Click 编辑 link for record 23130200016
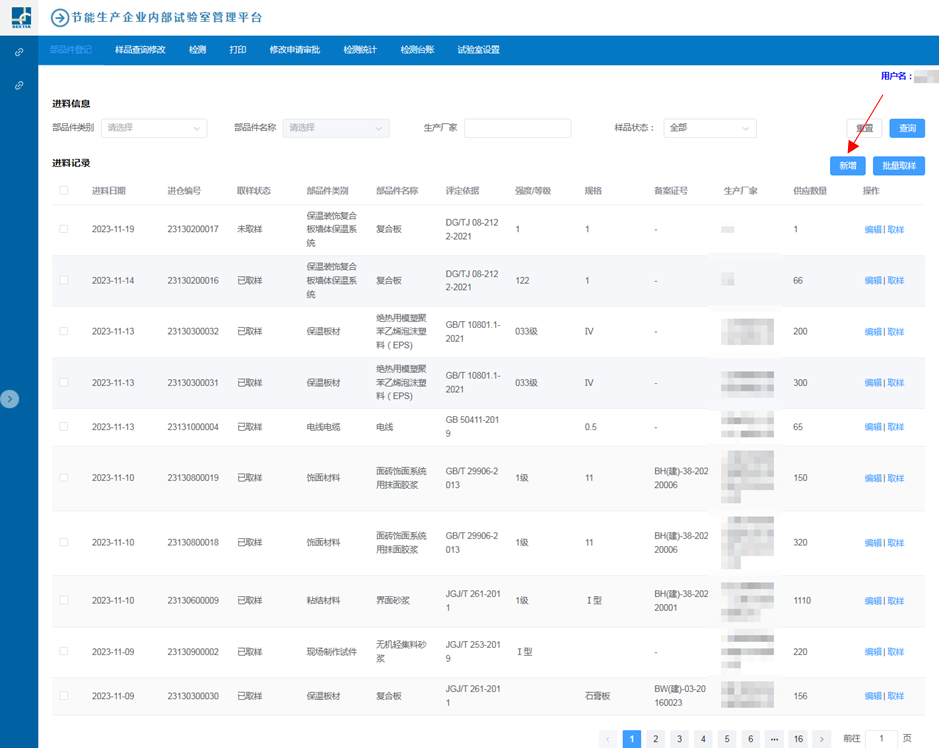This screenshot has height=748, width=939. click(873, 281)
